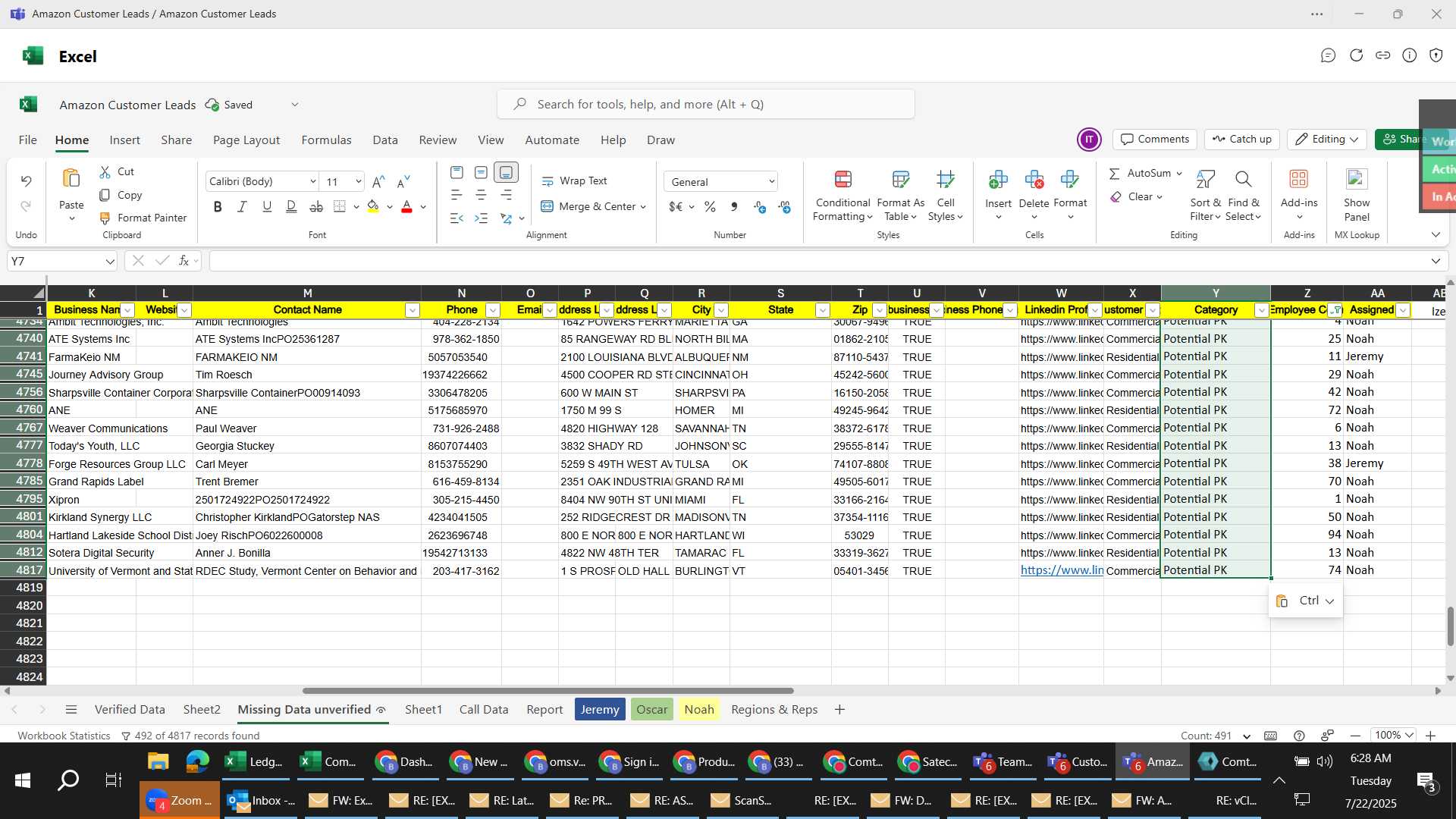Click the comma style icon
Viewport: 1456px width, 819px height.
coord(733,206)
